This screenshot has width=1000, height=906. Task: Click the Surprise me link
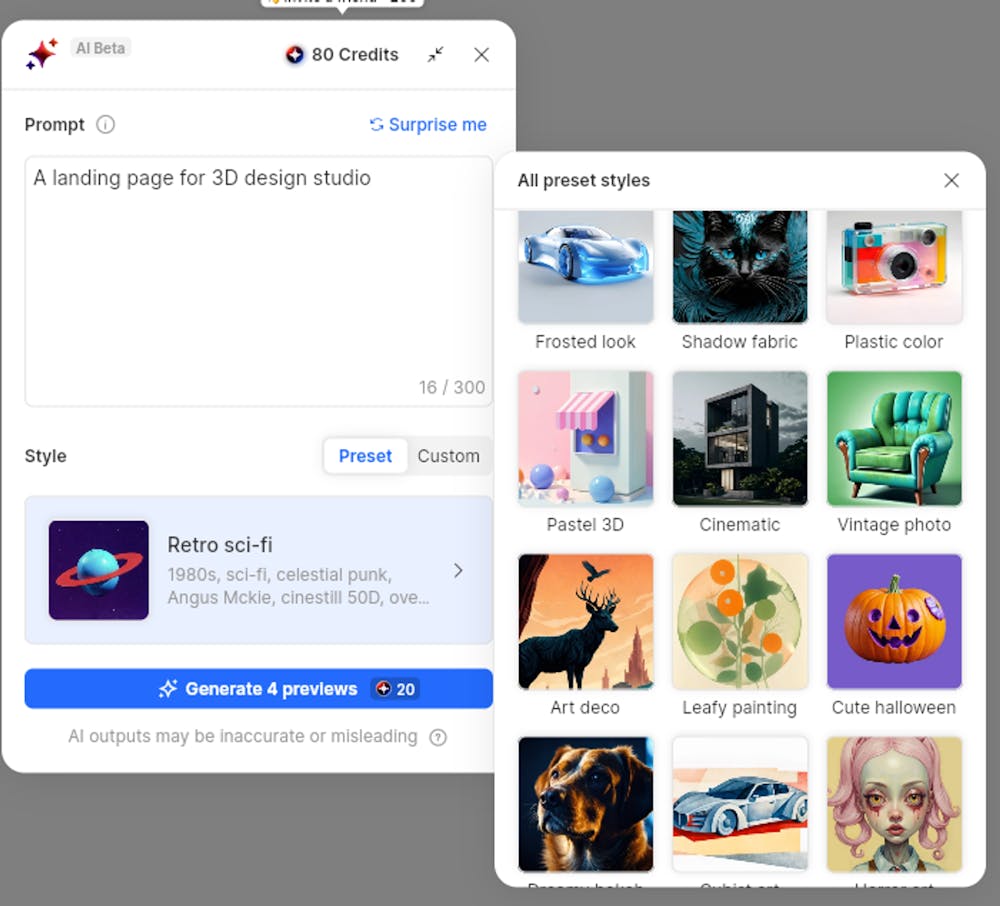tap(437, 124)
